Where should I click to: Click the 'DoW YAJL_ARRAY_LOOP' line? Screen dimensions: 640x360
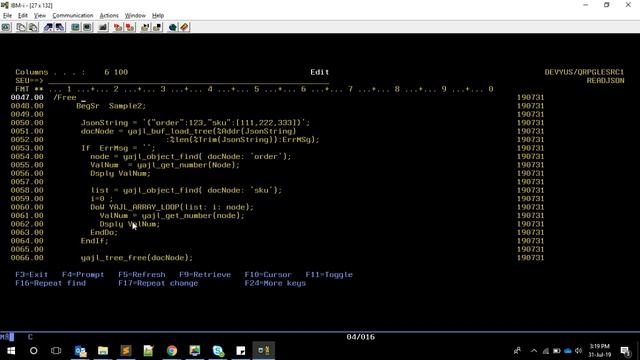[172, 207]
